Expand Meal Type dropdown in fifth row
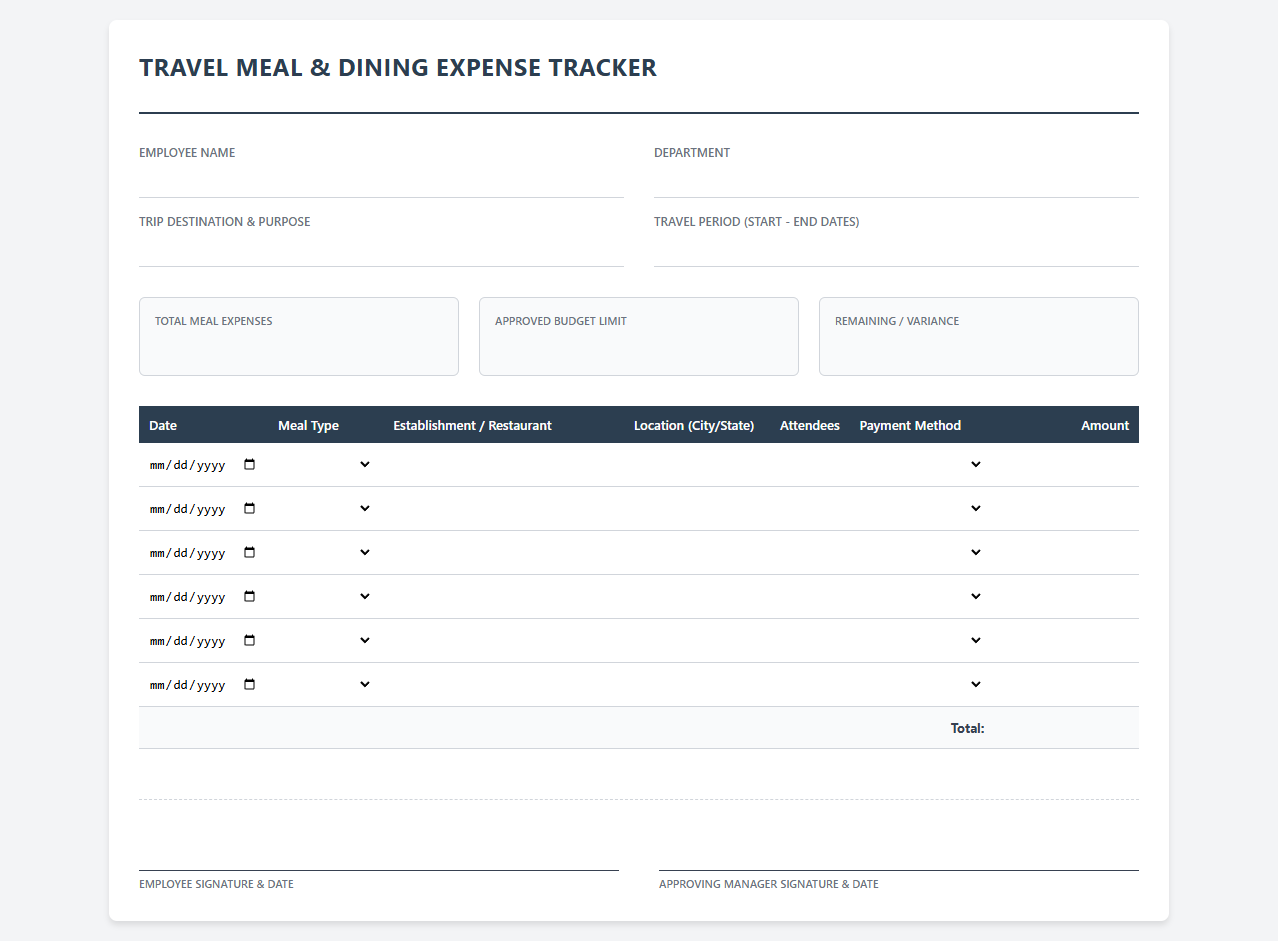1278x941 pixels. [x=325, y=640]
